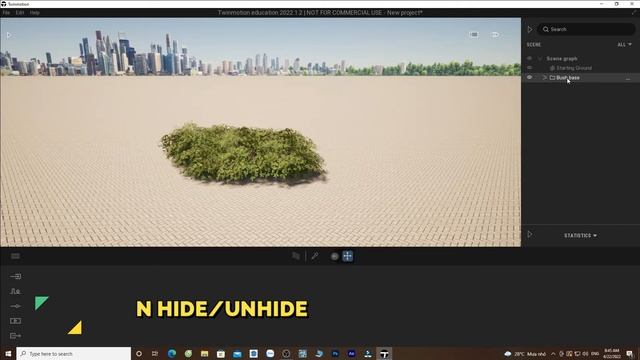Screen dimensions: 640x360
Task: Select the material picker eyedropper tool
Action: pyautogui.click(x=315, y=256)
